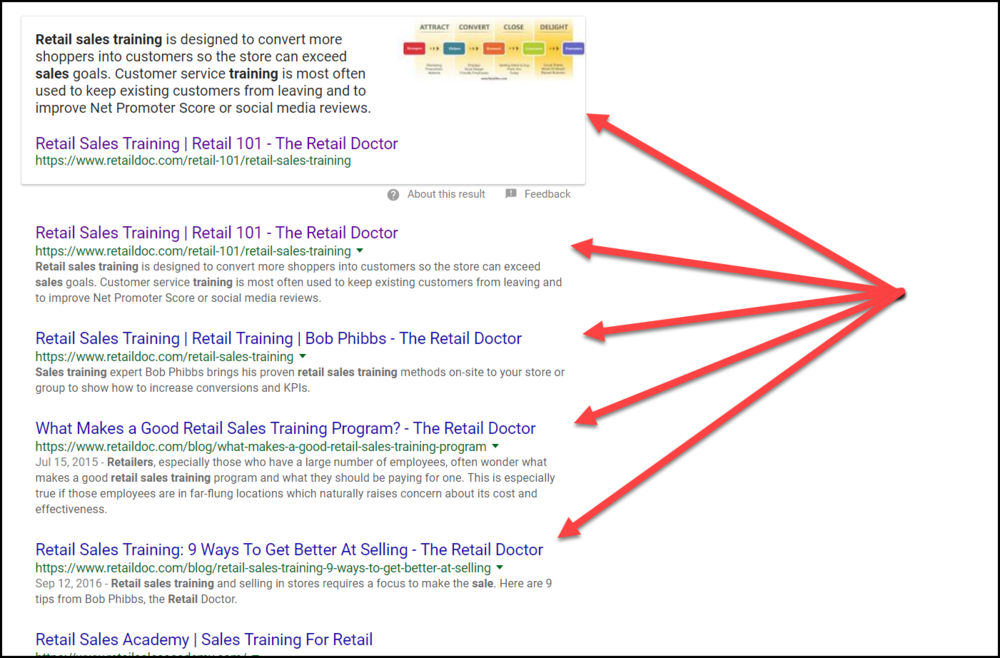The width and height of the screenshot is (1000, 658).
Task: Click the About this result question-mark icon
Action: [393, 194]
